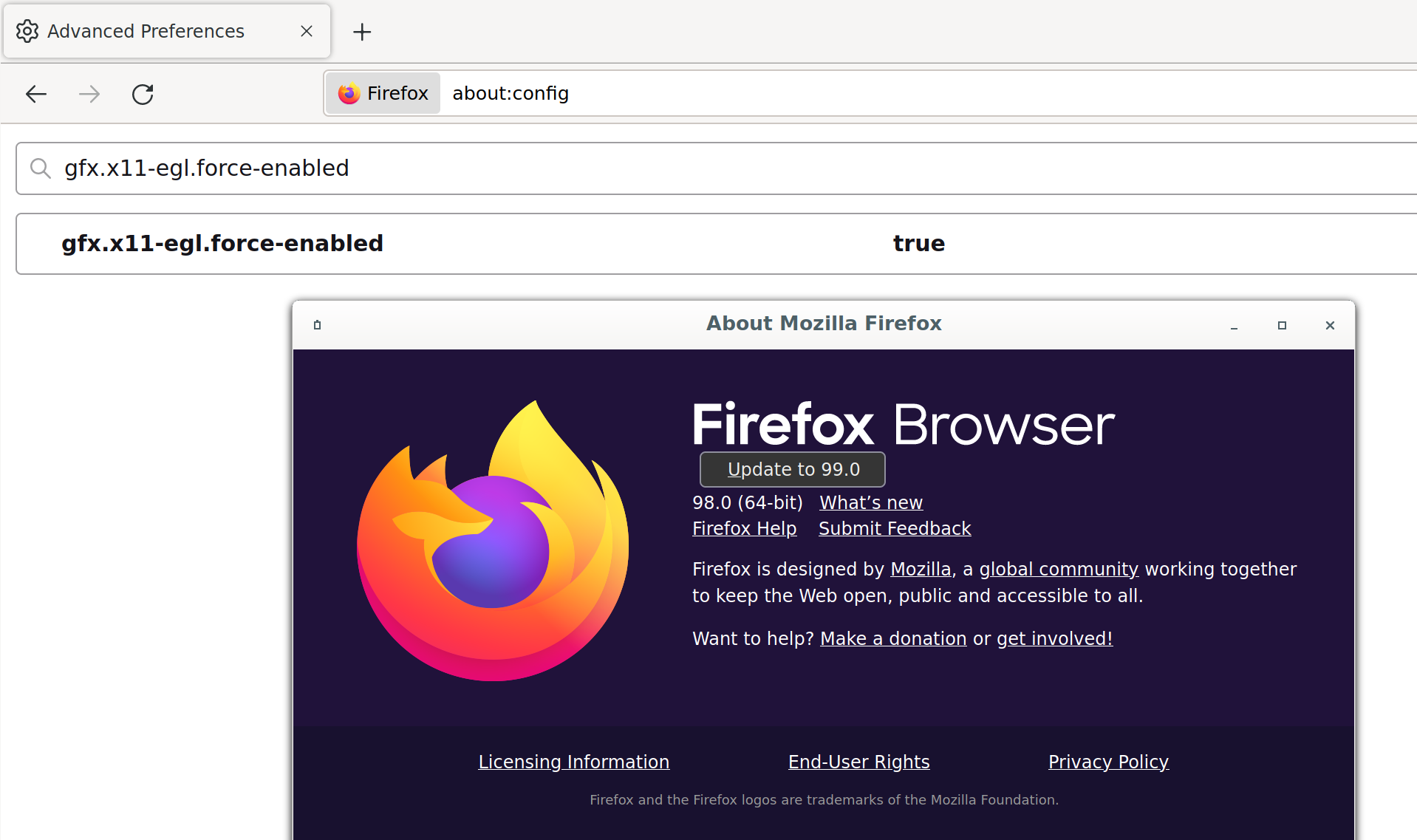Click the settings gear icon on the tab

[x=27, y=31]
